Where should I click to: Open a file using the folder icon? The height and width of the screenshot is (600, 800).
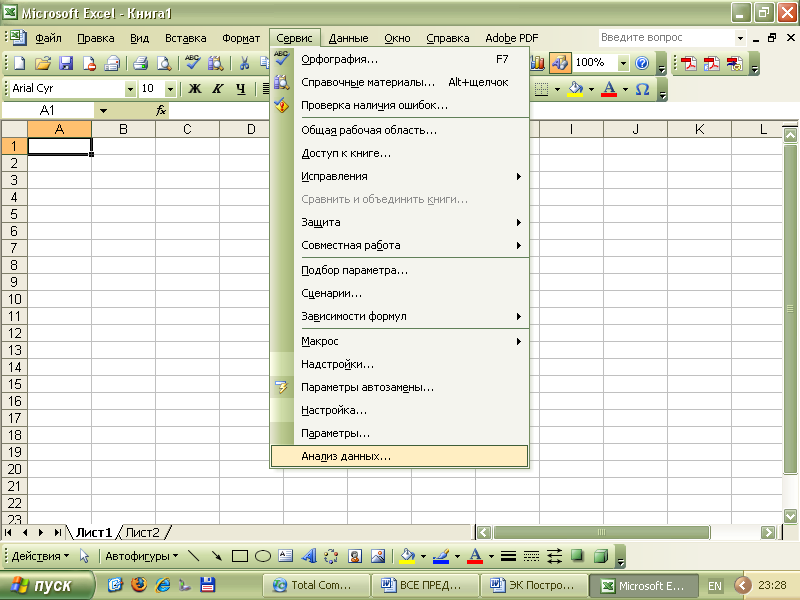tap(43, 63)
